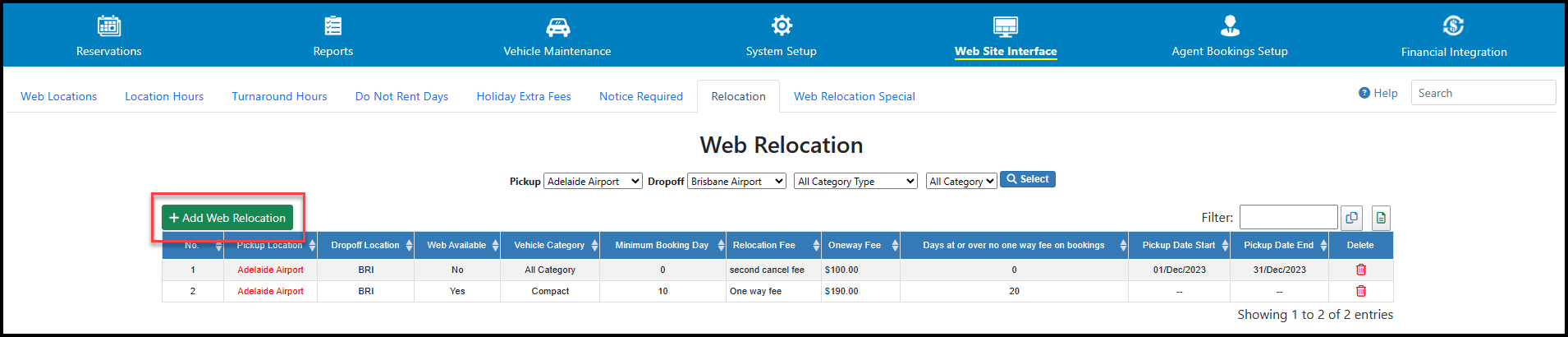Sort table by Relocation Fee column
The image size is (1568, 337).
773,245
